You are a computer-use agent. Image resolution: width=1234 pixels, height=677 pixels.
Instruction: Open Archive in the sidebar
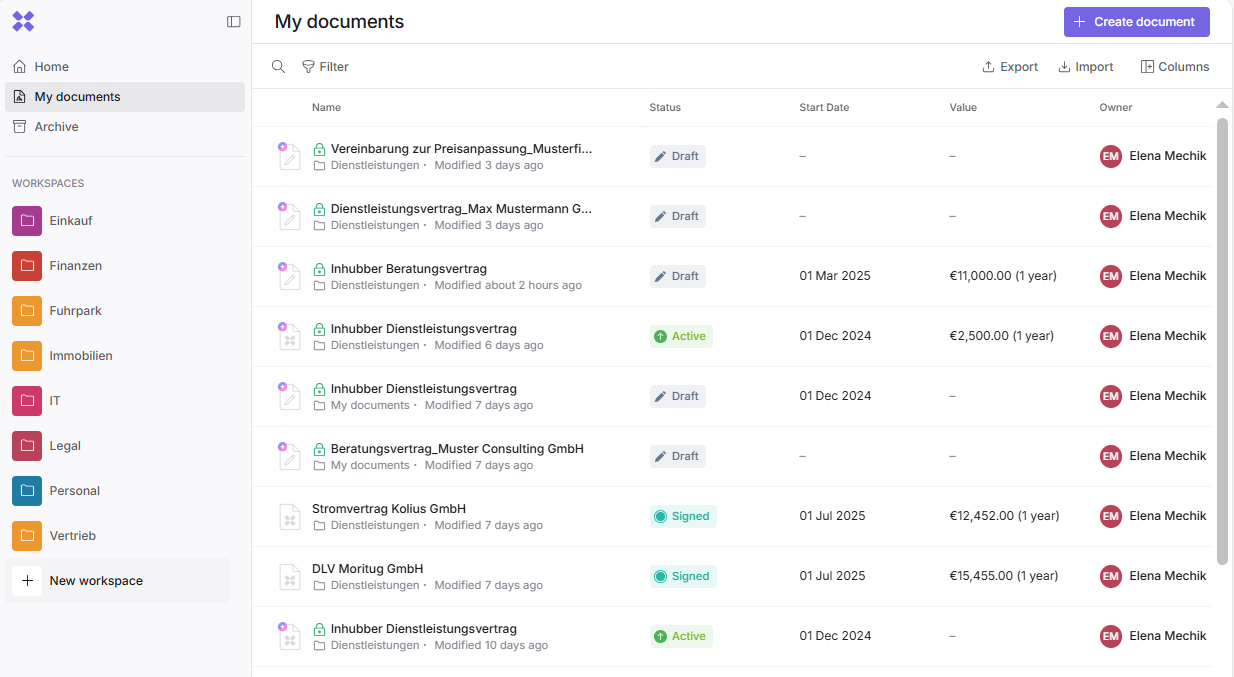click(x=56, y=127)
